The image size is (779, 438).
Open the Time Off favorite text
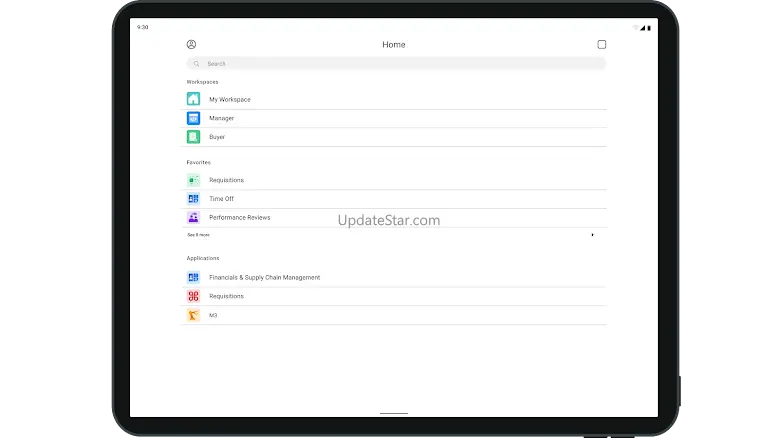pyautogui.click(x=221, y=199)
